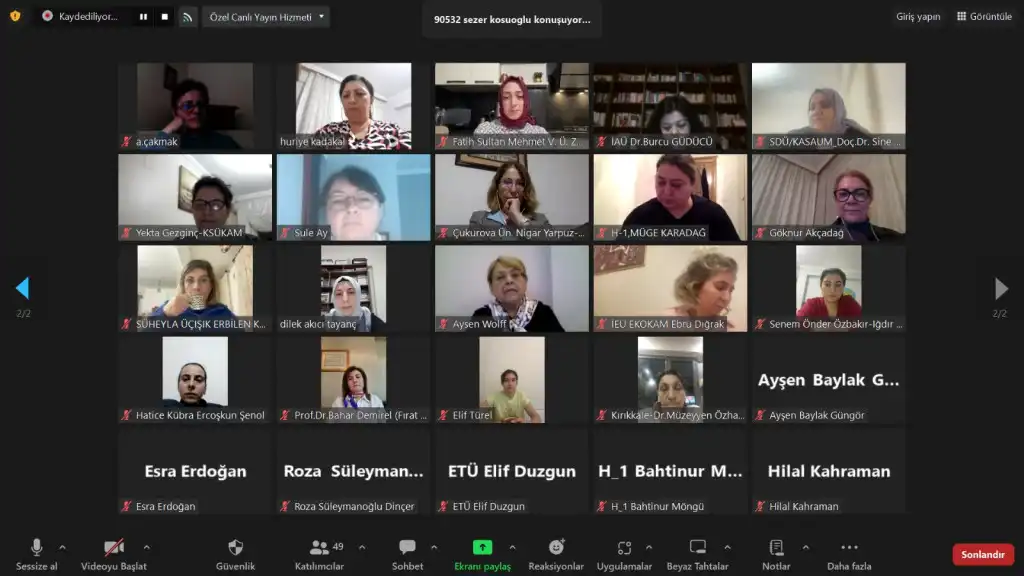This screenshot has height=576, width=1024.
Task: Go to next gallery page with right arrow
Action: (1000, 289)
